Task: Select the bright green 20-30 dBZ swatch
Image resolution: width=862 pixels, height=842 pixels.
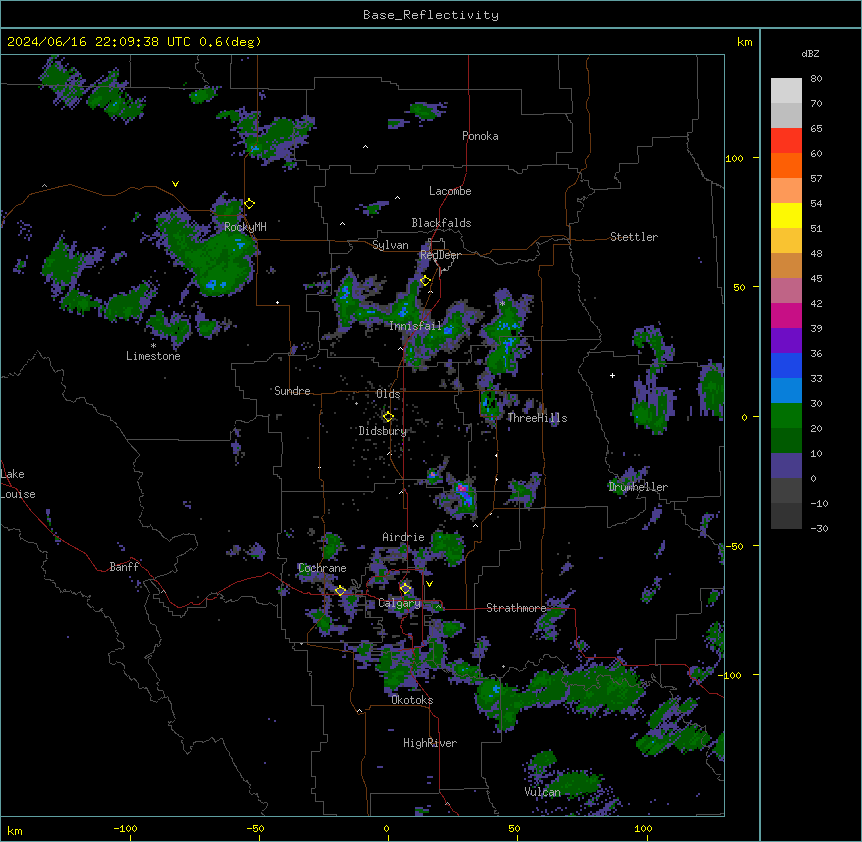Action: [x=786, y=416]
